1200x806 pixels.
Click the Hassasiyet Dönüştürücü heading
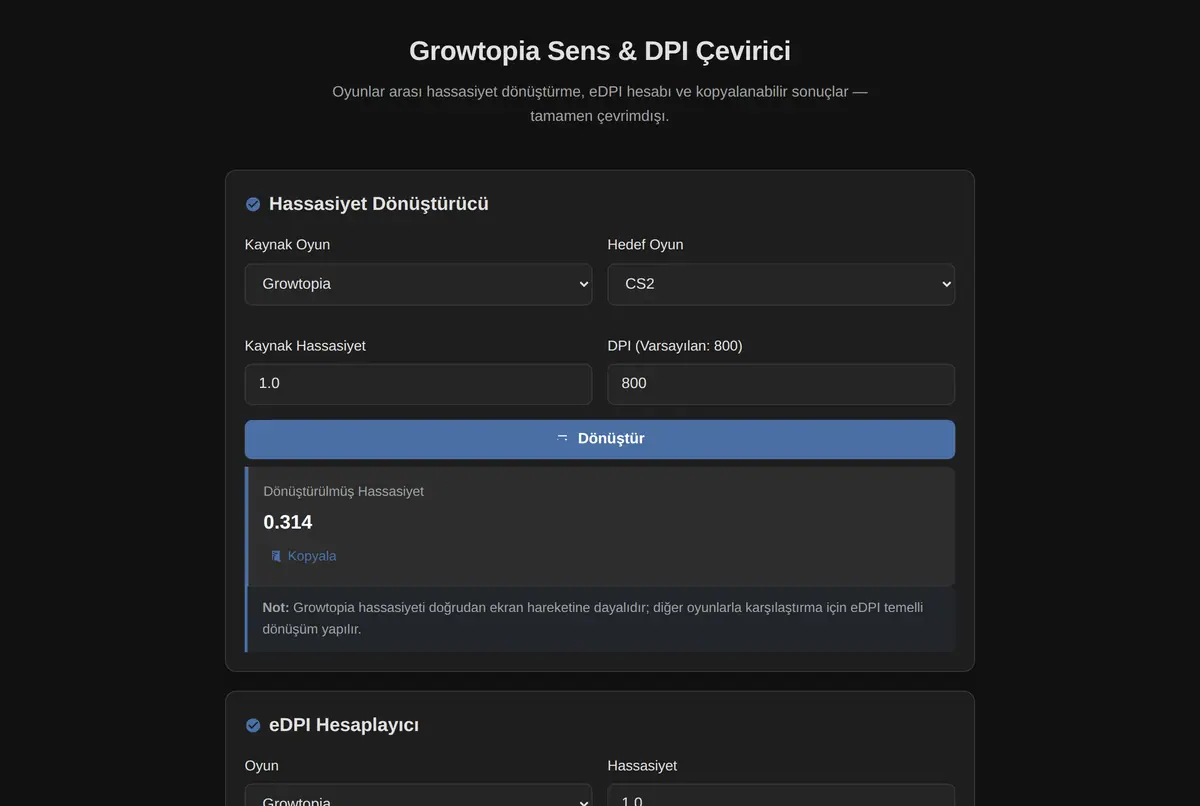379,204
